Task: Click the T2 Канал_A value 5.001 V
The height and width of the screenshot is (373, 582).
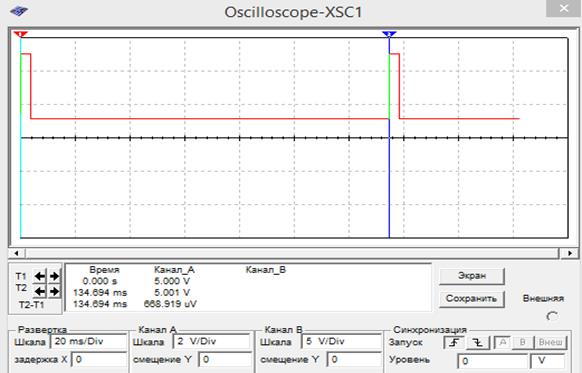Action: coord(172,292)
